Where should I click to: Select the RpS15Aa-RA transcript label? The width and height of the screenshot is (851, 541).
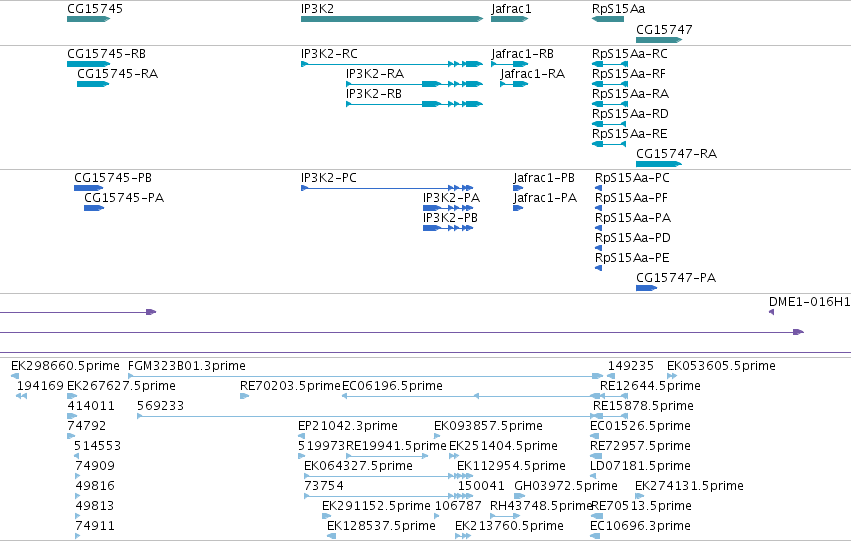point(630,94)
